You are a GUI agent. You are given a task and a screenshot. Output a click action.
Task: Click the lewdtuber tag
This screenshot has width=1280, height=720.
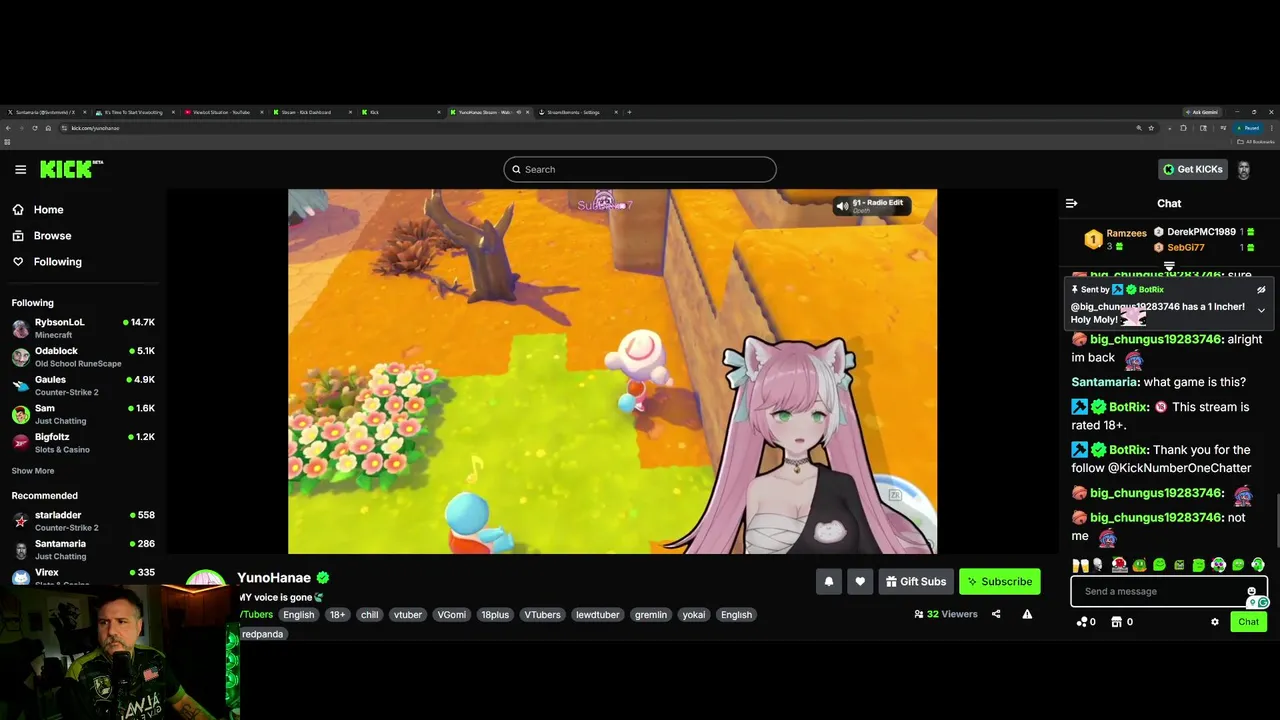(598, 615)
